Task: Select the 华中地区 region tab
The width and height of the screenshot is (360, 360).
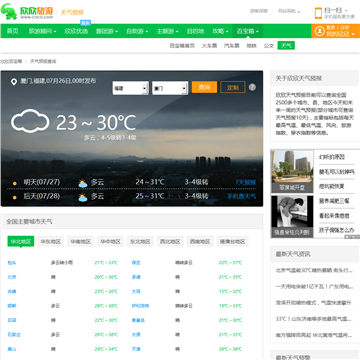Action: coord(110,241)
